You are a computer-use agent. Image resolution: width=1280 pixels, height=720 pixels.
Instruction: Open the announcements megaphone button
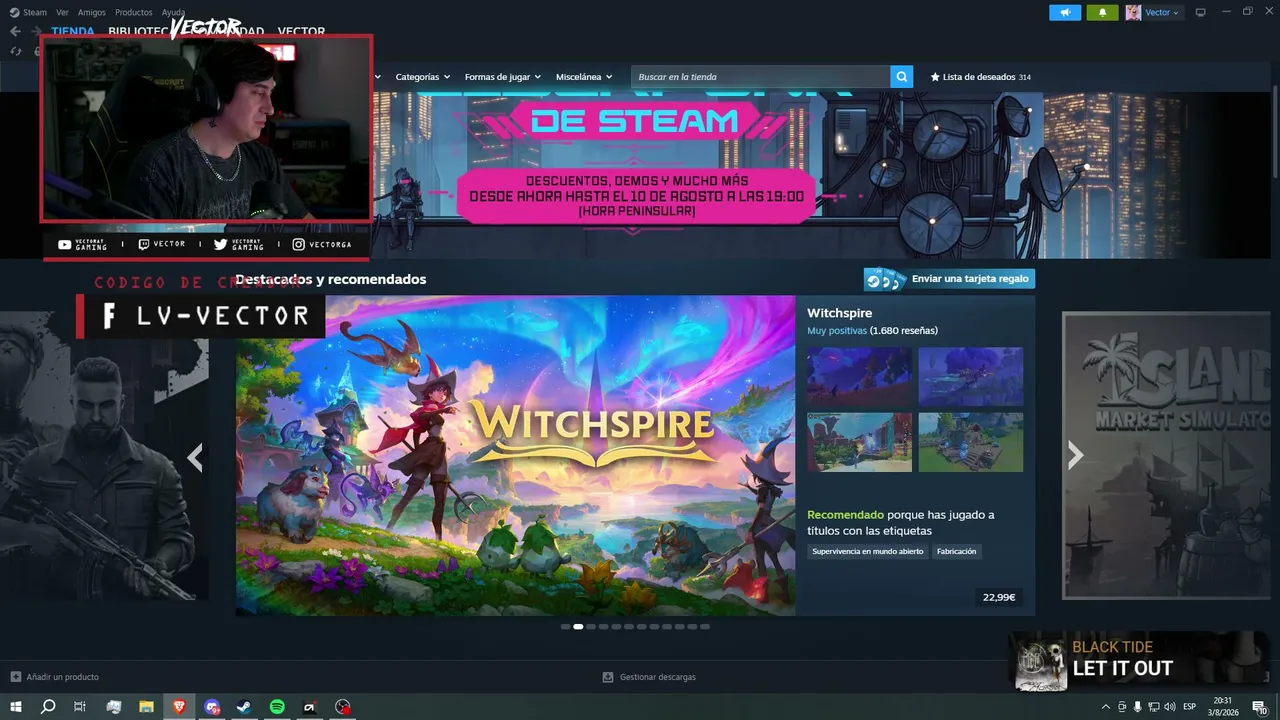point(1065,13)
